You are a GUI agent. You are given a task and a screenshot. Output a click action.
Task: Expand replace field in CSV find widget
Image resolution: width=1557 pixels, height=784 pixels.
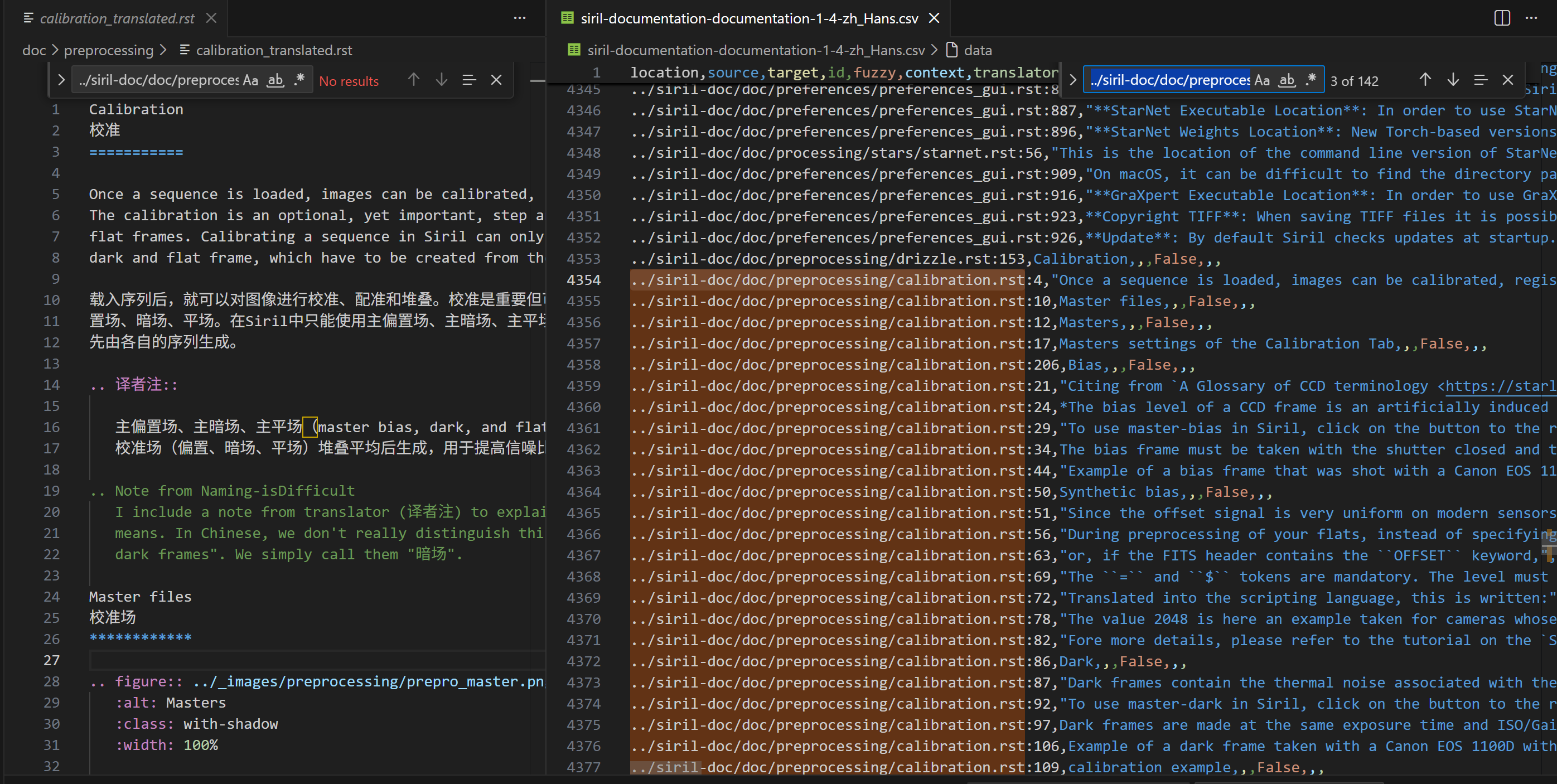coord(1072,80)
